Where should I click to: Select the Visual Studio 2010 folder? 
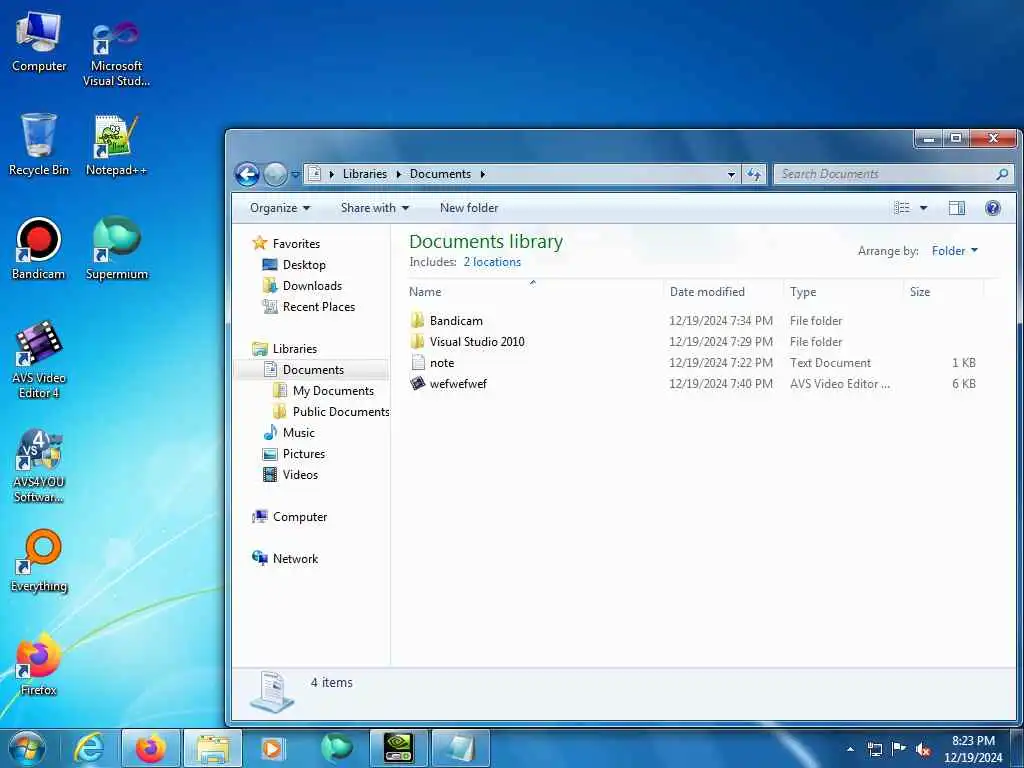[x=477, y=342]
